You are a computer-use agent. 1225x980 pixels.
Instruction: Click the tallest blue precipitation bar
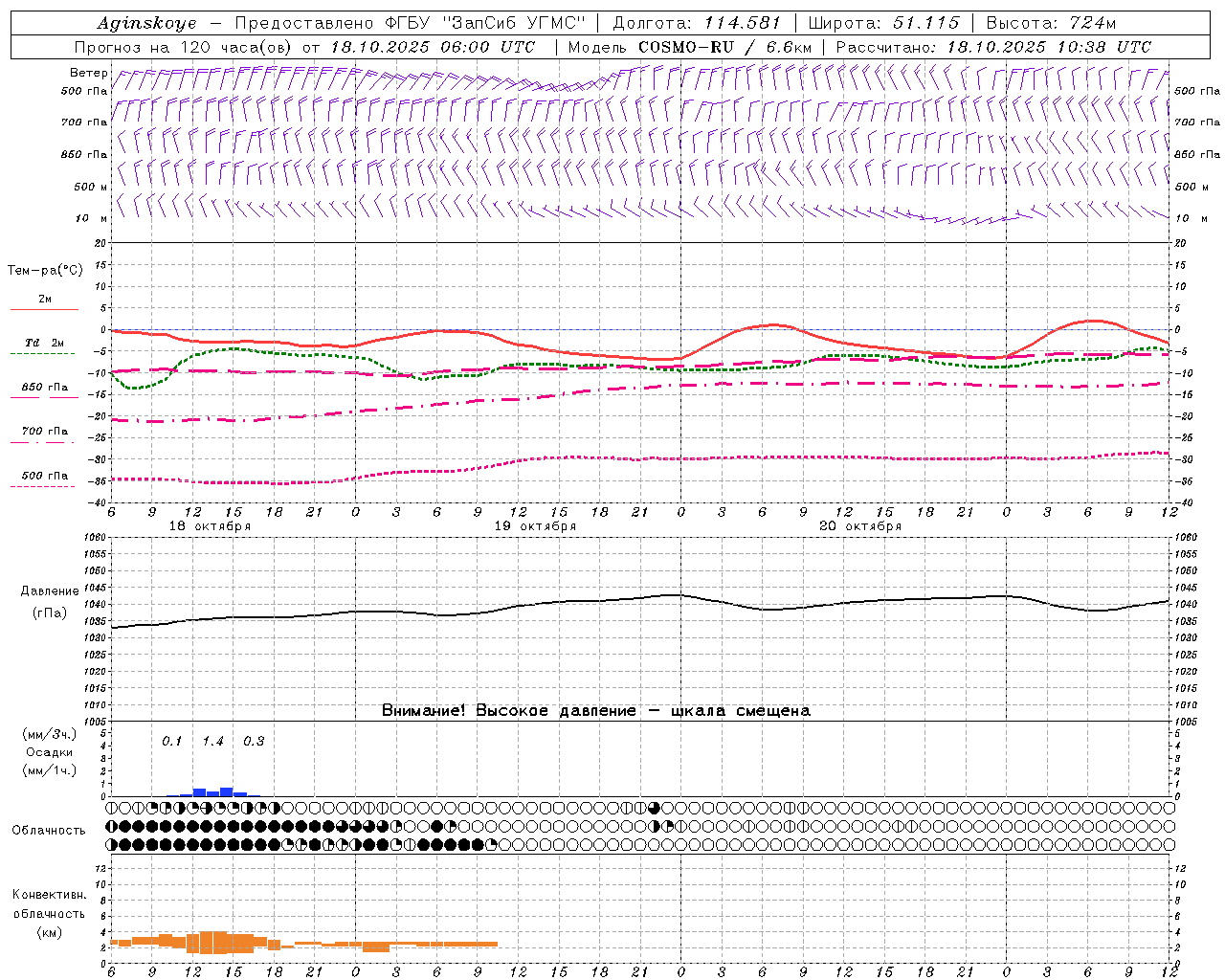227,791
